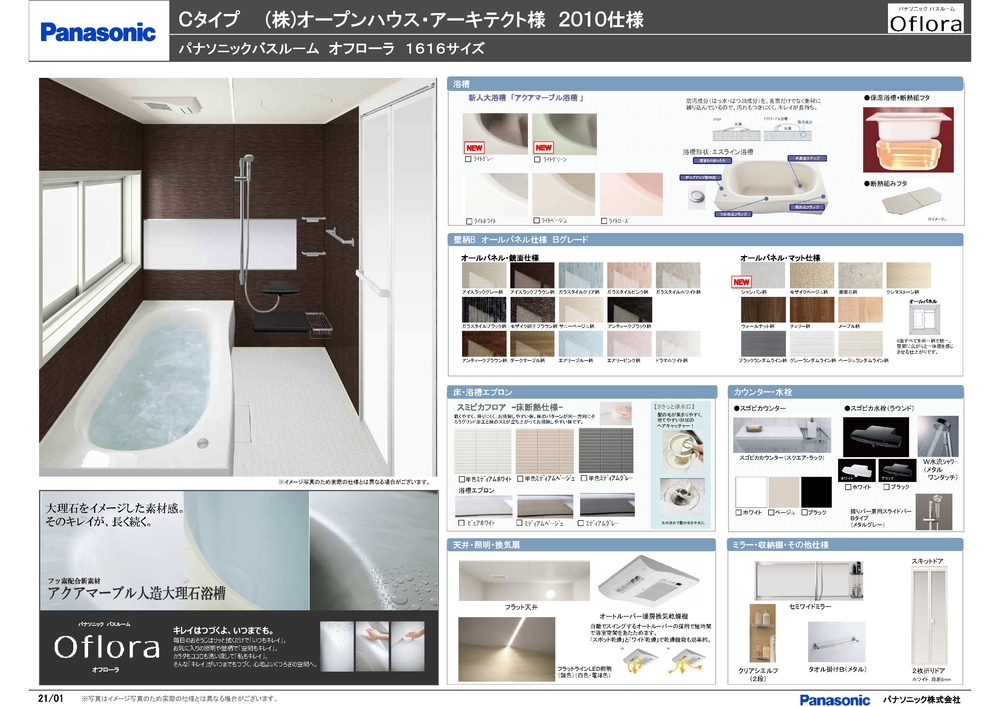Click the large Oflora logo on dark banner
Image resolution: width=1000 pixels, height=707 pixels.
(107, 647)
